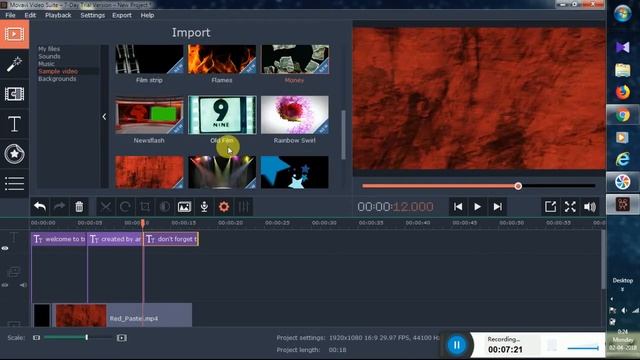Open the Transitions tab
Image resolution: width=640 pixels, height=360 pixels.
14,94
